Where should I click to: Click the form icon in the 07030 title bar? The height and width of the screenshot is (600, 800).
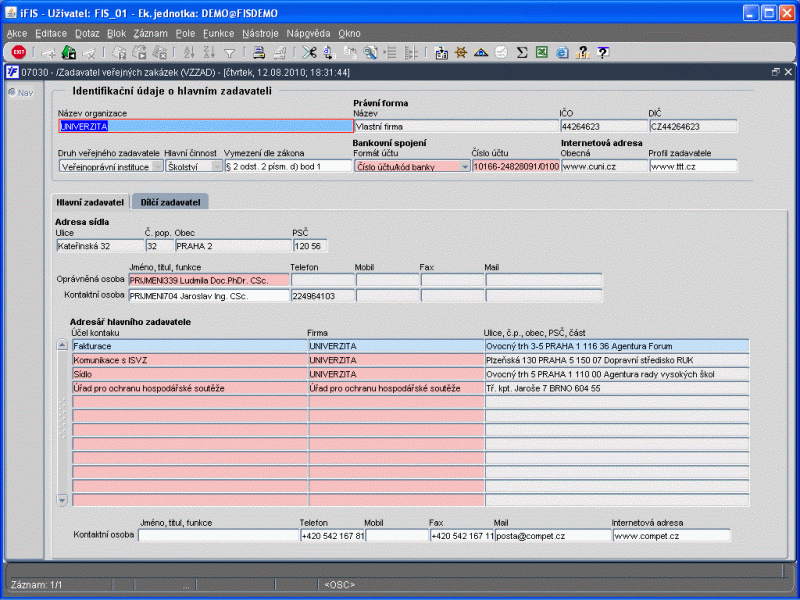coord(12,72)
